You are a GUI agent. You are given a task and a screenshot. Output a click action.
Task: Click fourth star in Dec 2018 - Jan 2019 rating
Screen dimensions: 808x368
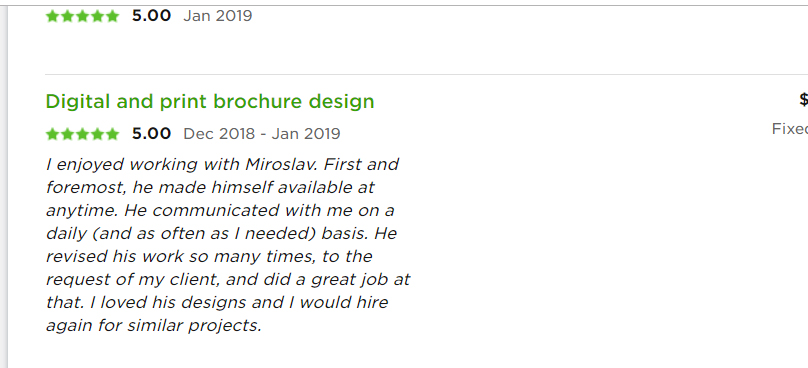pos(97,135)
